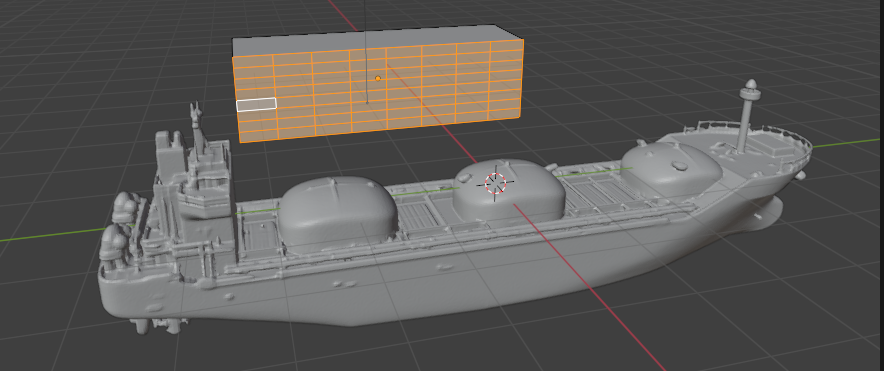
Task: Select the grey top face of the box
Action: tap(378, 41)
